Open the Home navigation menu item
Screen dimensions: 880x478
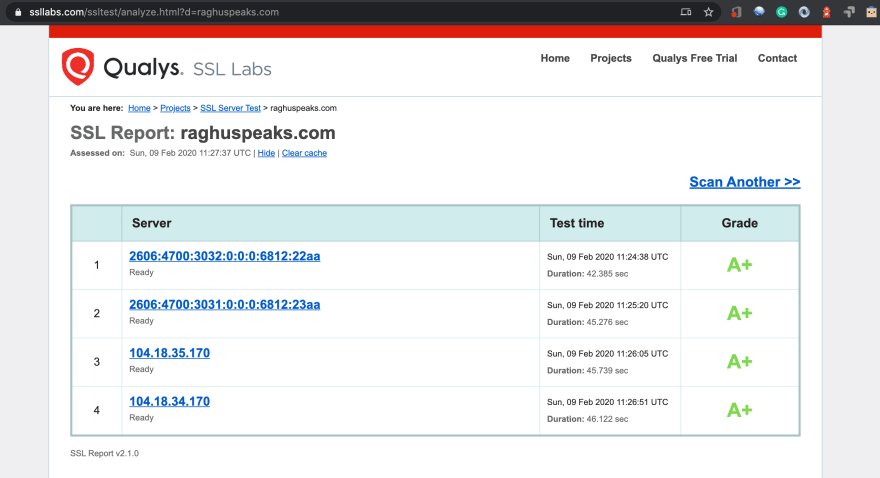(x=555, y=58)
